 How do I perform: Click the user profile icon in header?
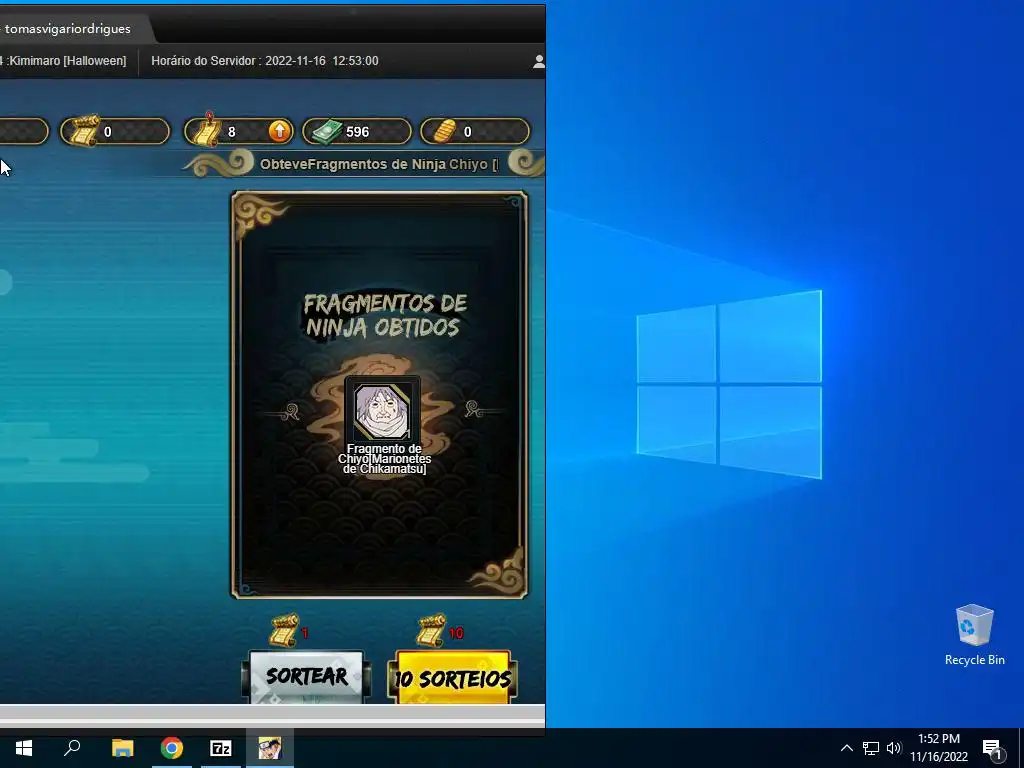point(539,61)
